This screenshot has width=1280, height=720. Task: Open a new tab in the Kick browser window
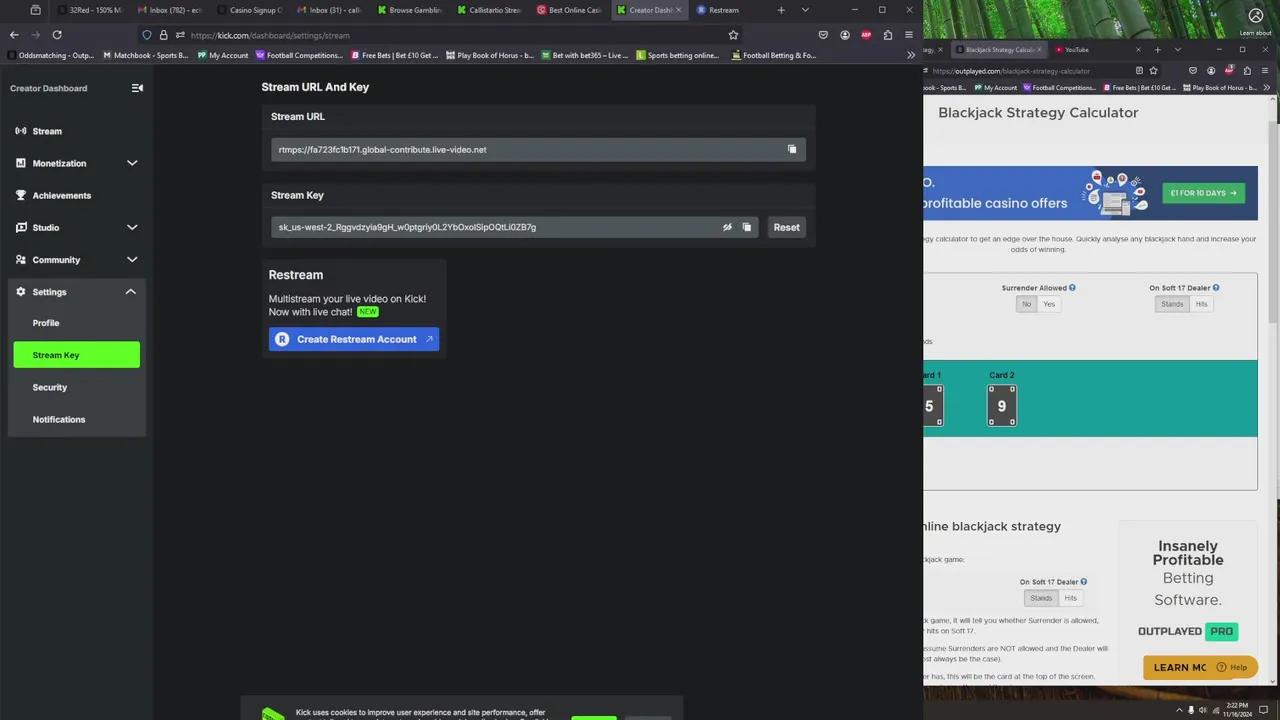click(781, 10)
